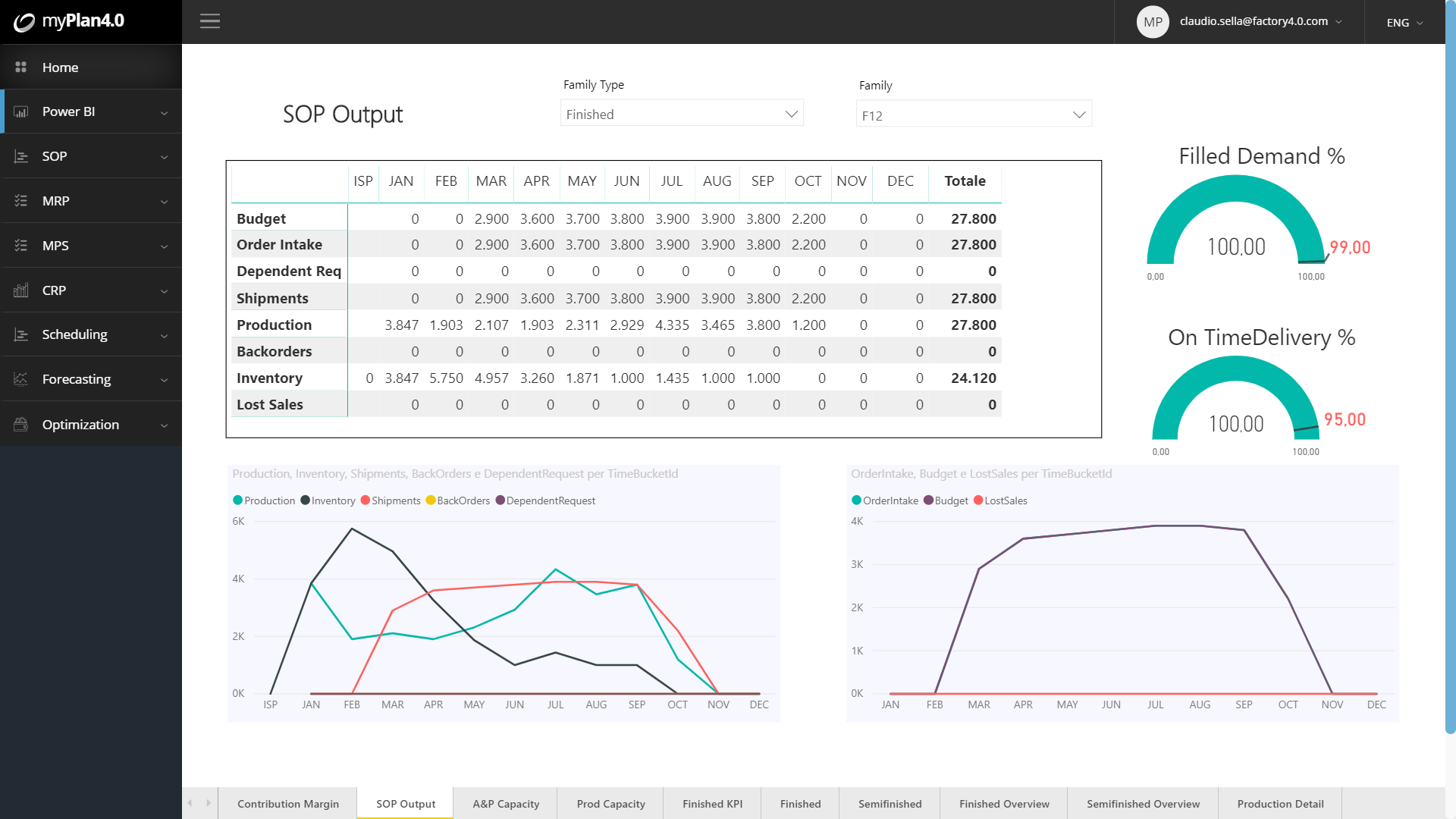Click the SOP sidebar icon
The width and height of the screenshot is (1456, 819).
tap(21, 156)
